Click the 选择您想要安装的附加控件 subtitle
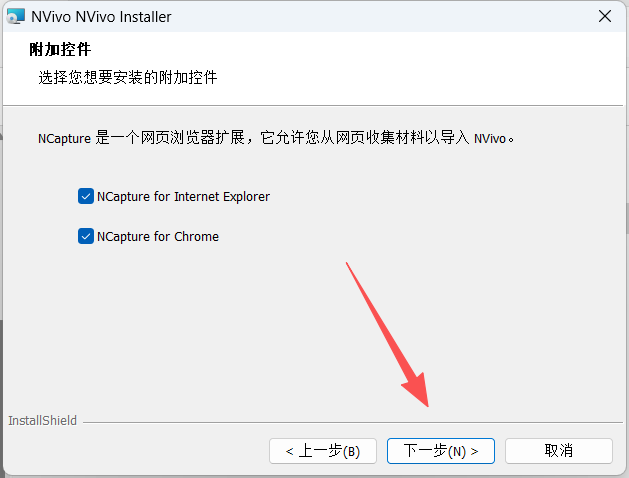Screen dimensions: 629x478 [128, 77]
